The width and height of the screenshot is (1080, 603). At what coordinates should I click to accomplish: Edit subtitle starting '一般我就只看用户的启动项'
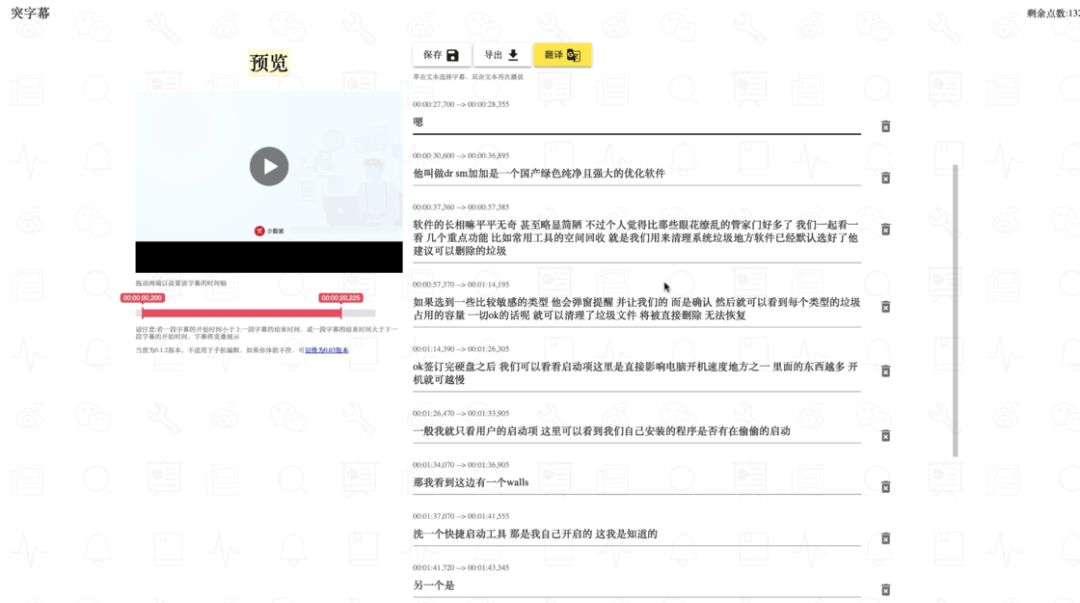pyautogui.click(x=636, y=431)
